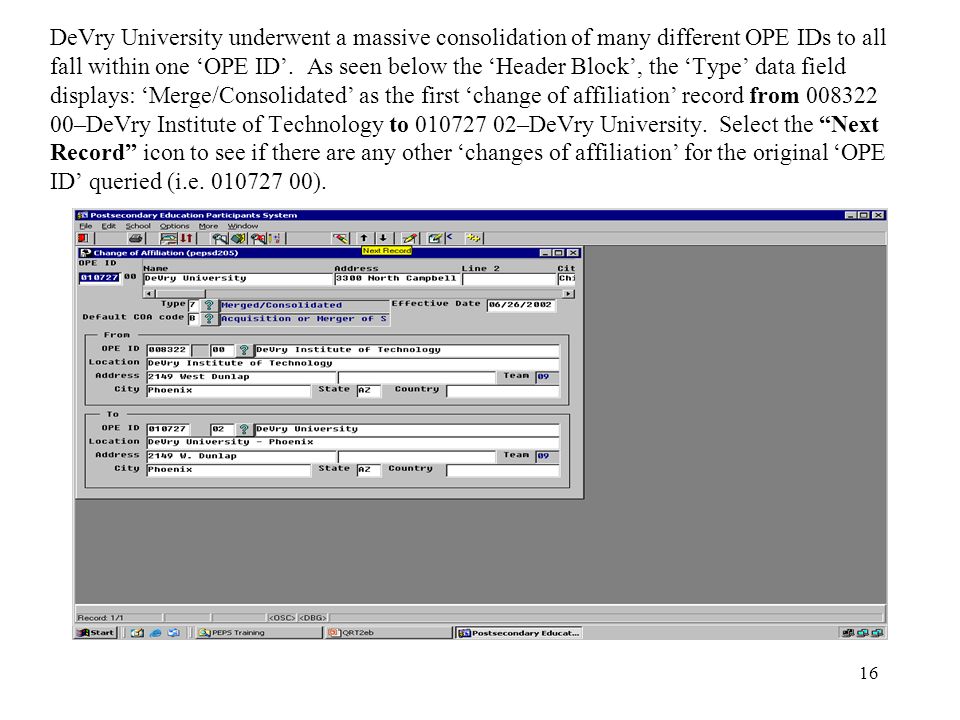Switch to QRT2eb taskbar button
Image resolution: width=960 pixels, height=720 pixels.
click(x=386, y=632)
